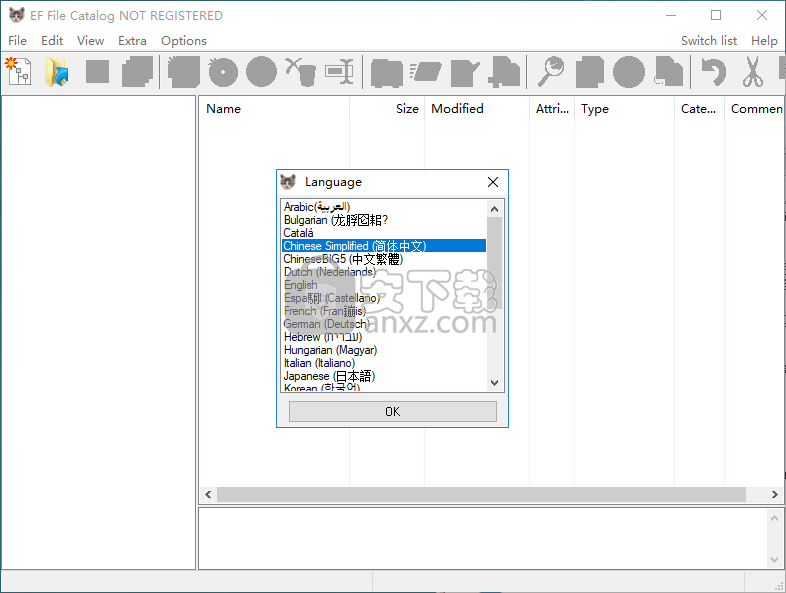Sort by the Size column header
Viewport: 786px width, 593px height.
pyautogui.click(x=386, y=109)
